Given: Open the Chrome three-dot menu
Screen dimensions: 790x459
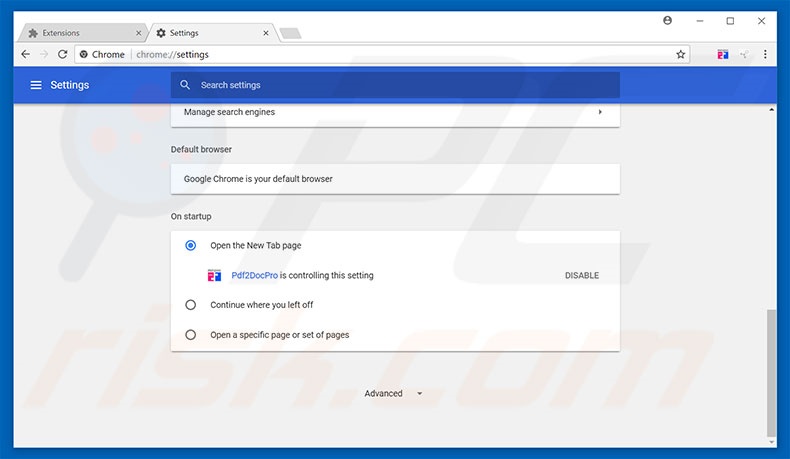Looking at the screenshot, I should click(x=765, y=54).
